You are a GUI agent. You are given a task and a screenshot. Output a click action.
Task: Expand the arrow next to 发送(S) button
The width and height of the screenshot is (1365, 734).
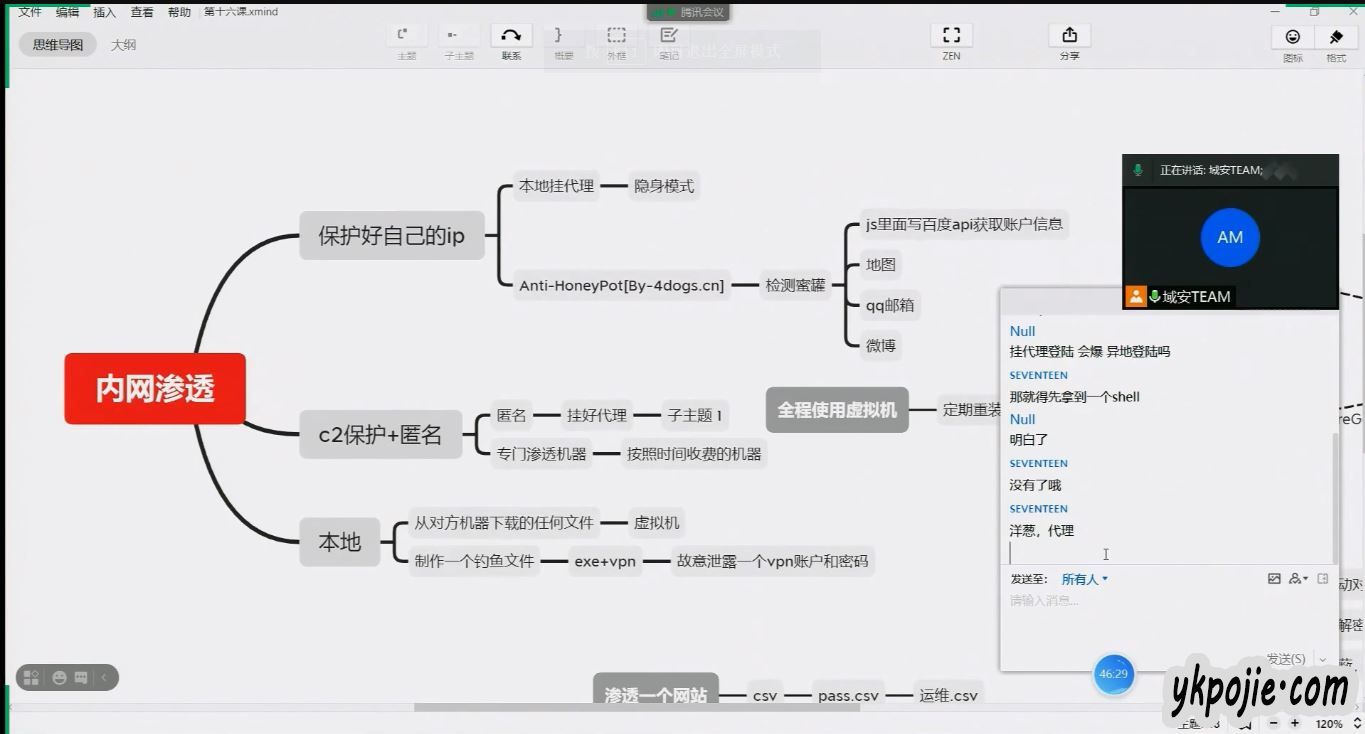[x=1323, y=659]
